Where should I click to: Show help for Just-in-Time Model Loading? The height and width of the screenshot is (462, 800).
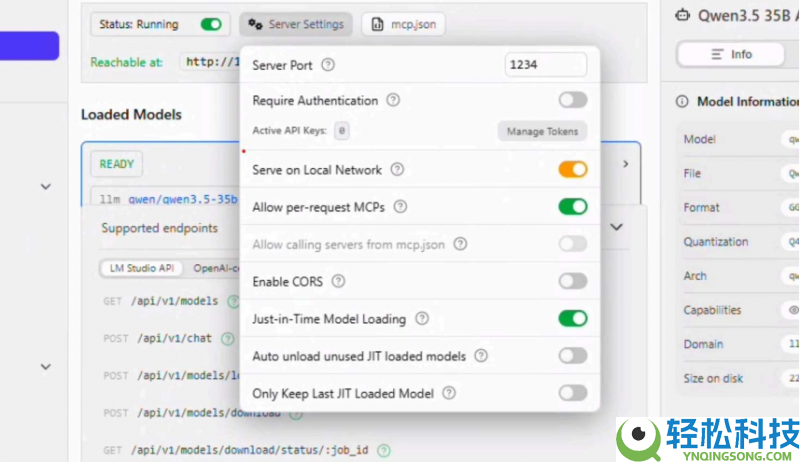[x=422, y=319]
